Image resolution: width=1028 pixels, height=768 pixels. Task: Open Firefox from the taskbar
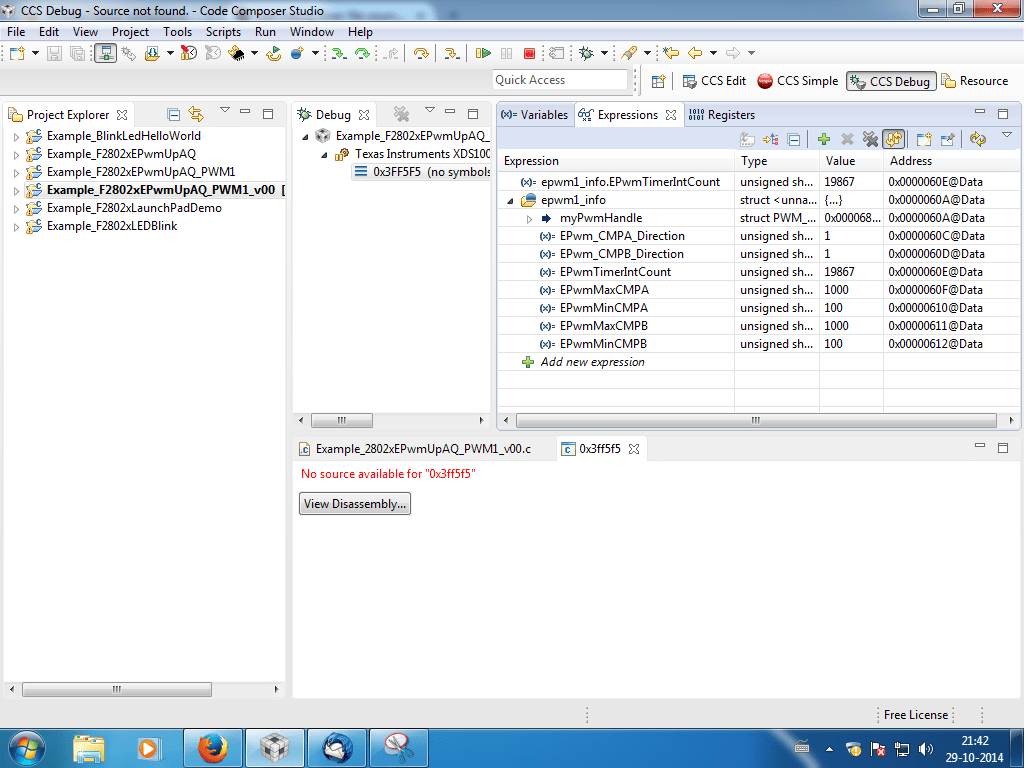[212, 747]
